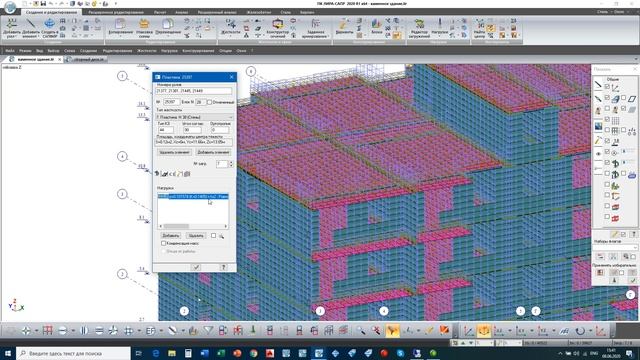Click the help question mark button in dialog

pyautogui.click(x=223, y=267)
